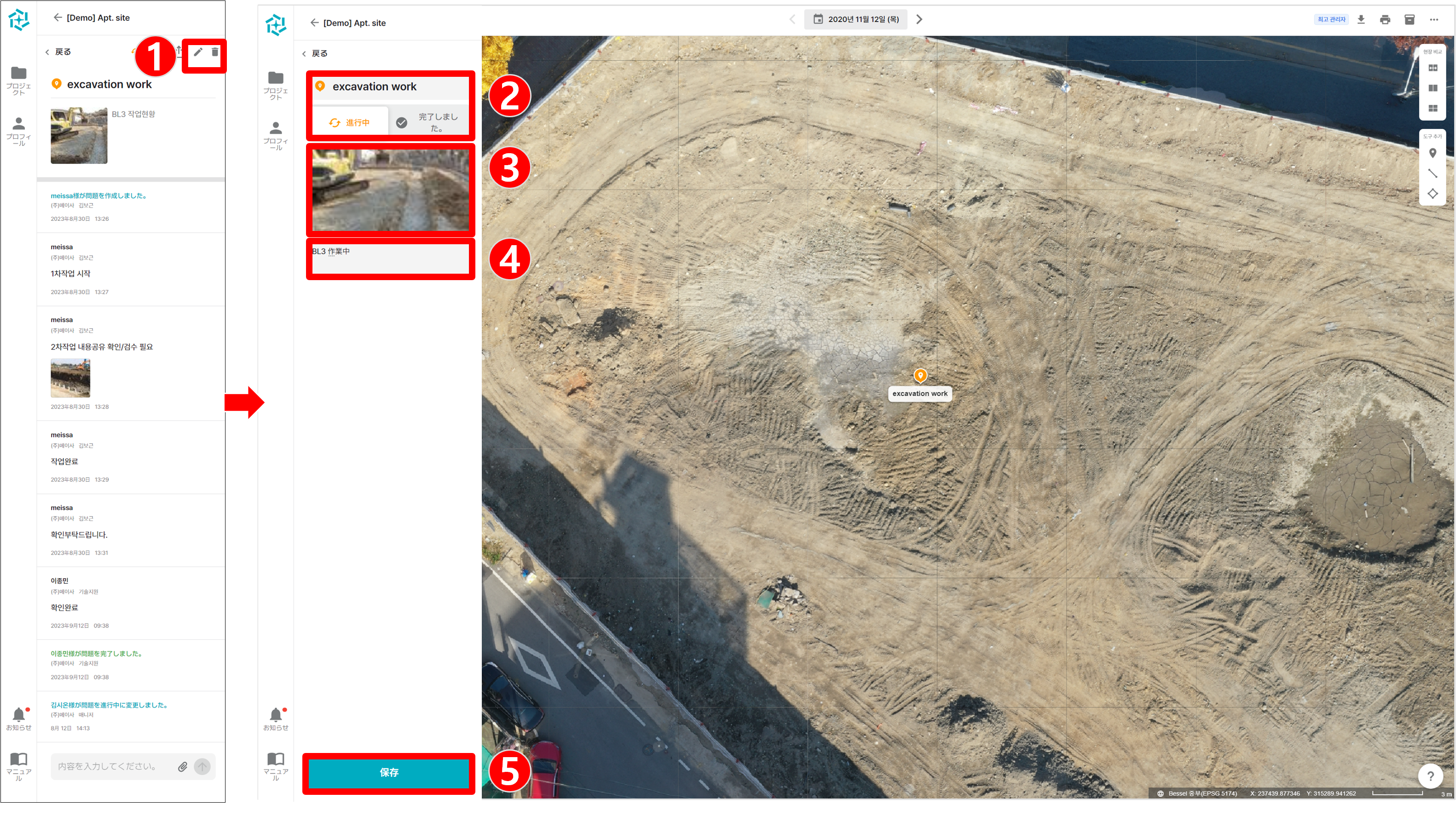Open the three-dots more options menu
The image size is (1456, 816).
pos(1434,20)
